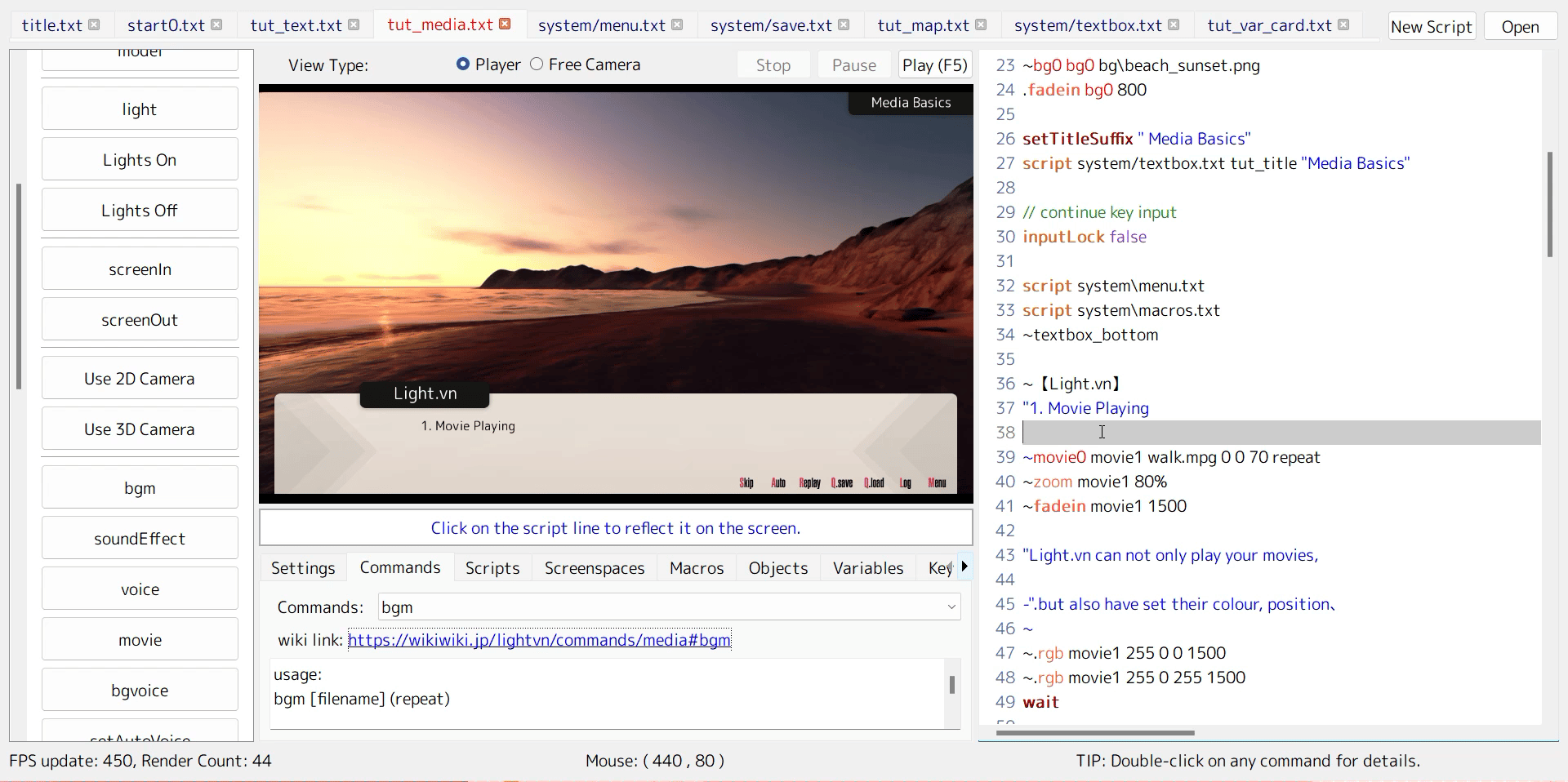Click the Skip icon in the game textbox

pyautogui.click(x=746, y=482)
